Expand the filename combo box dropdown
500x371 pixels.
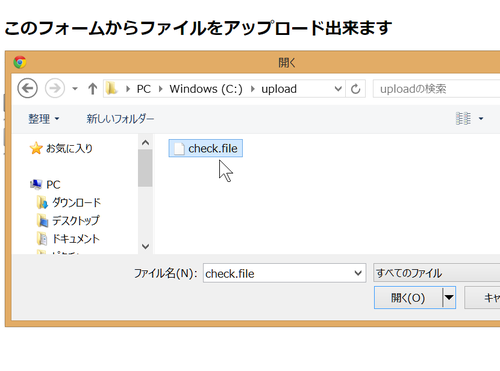[358, 273]
